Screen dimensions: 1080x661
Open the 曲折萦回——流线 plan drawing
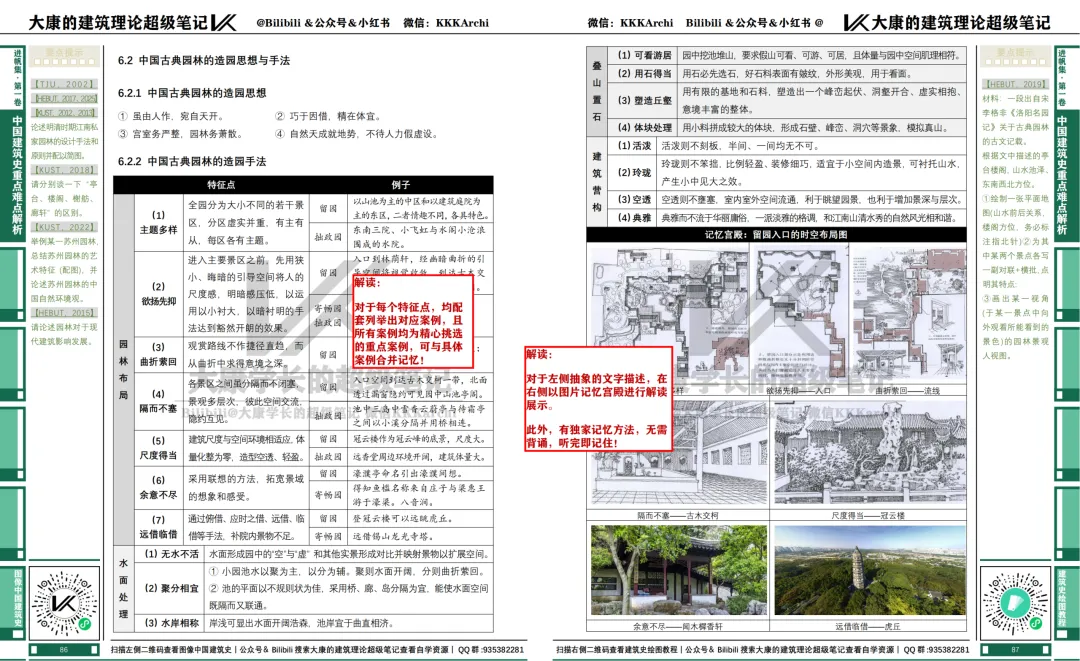[x=908, y=314]
